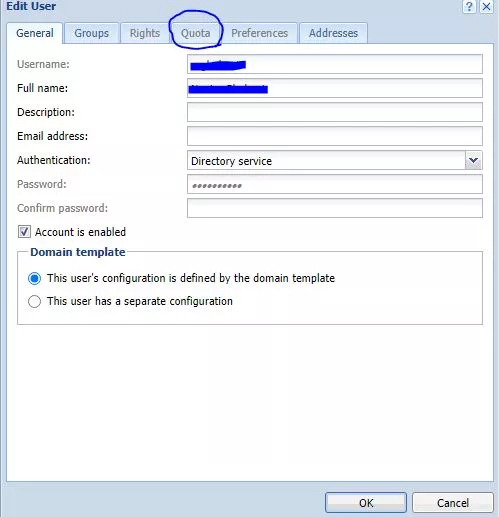
Task: Show the Addresses tab
Action: [333, 33]
